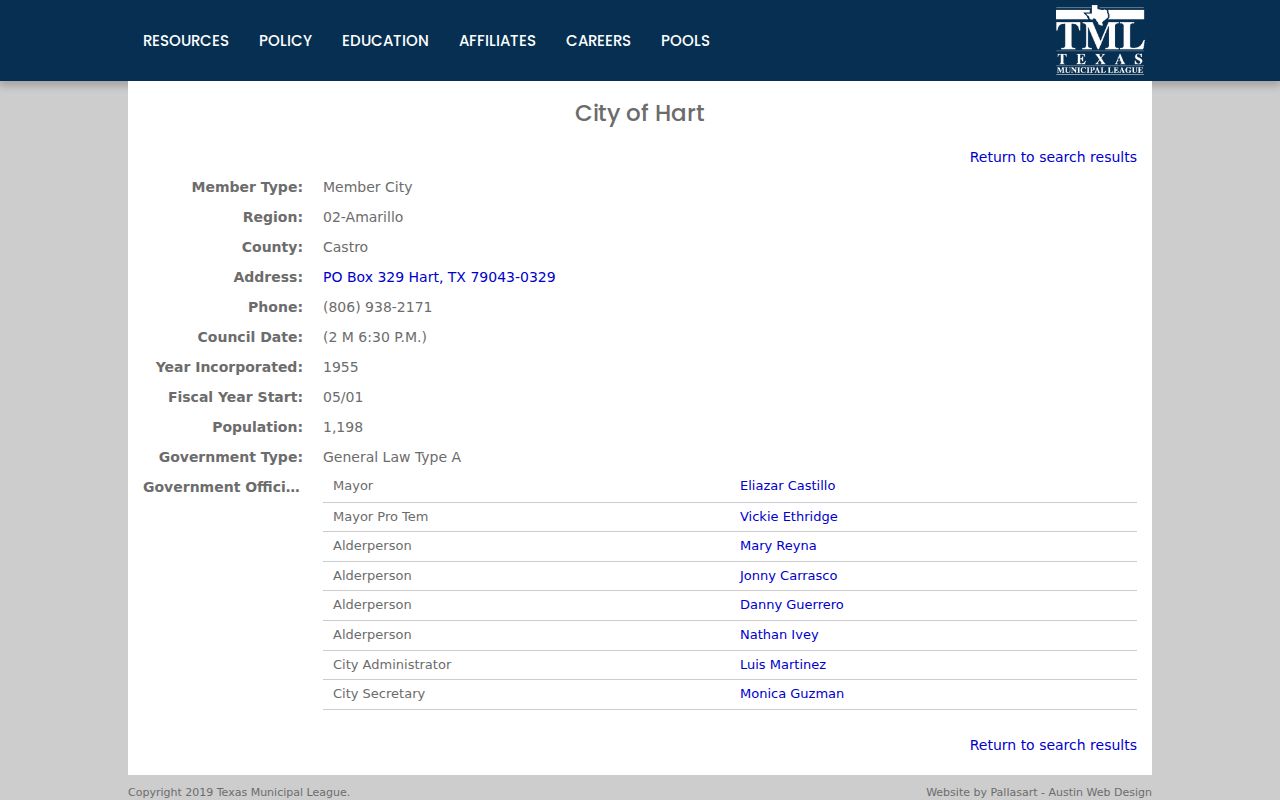Open the PO Box 329 Hart address link
Viewport: 1280px width, 800px height.
(x=439, y=277)
